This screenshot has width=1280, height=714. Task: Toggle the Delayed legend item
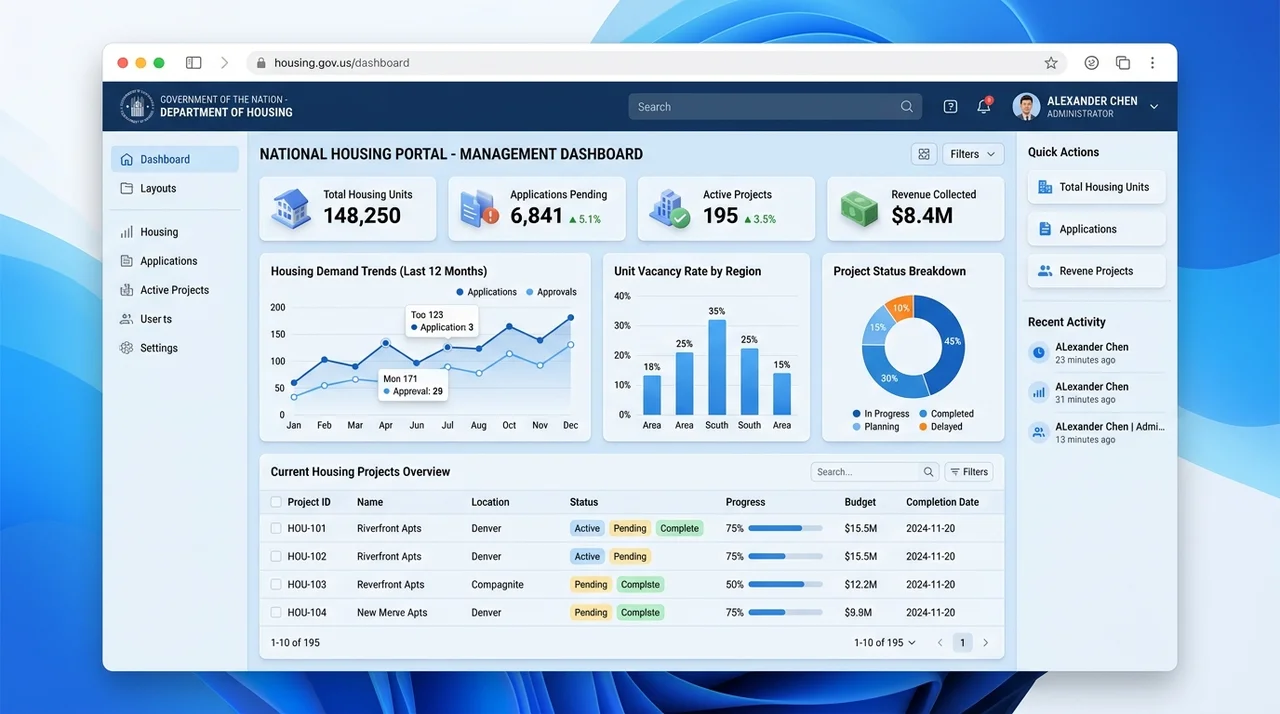point(941,427)
